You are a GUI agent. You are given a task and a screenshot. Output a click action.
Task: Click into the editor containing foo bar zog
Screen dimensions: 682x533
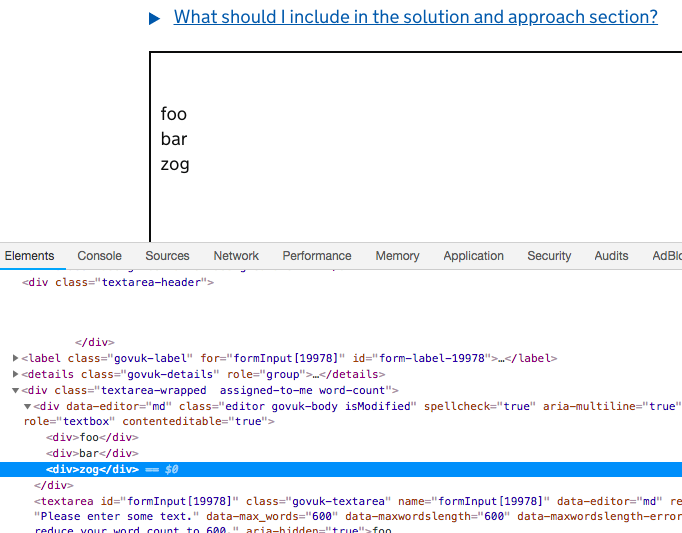point(415,147)
